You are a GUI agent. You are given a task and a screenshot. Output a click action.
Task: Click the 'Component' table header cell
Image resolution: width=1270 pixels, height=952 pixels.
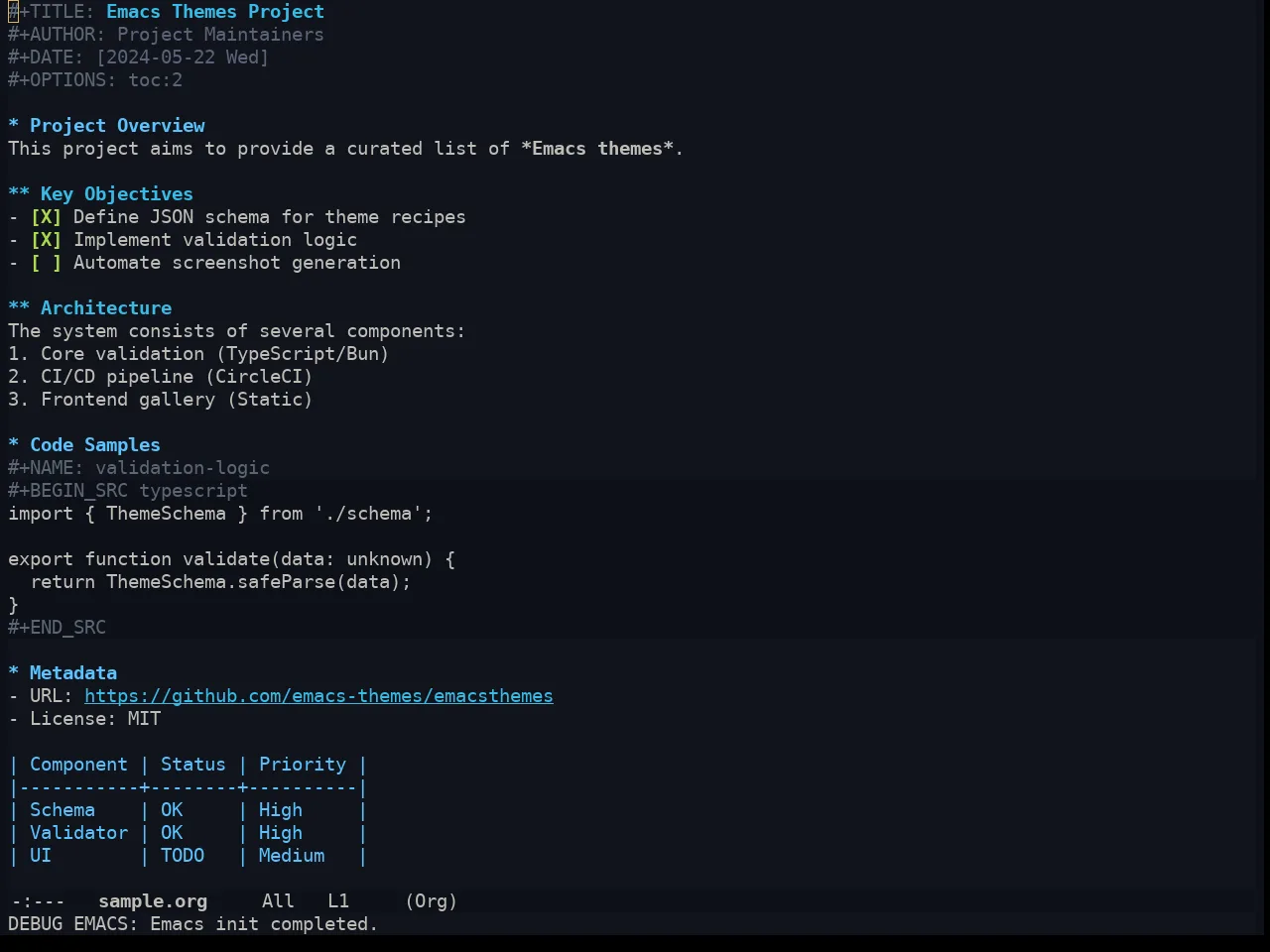coord(78,765)
